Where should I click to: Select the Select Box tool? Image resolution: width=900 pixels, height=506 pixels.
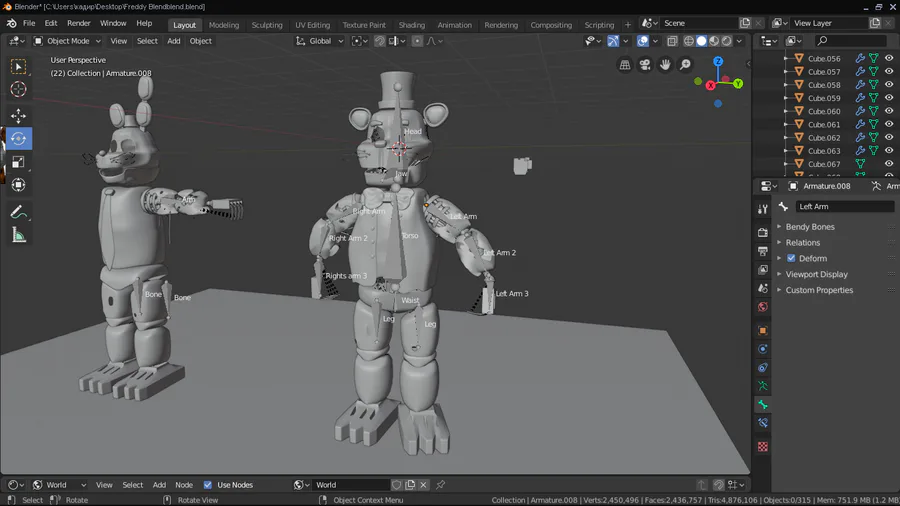coord(18,67)
